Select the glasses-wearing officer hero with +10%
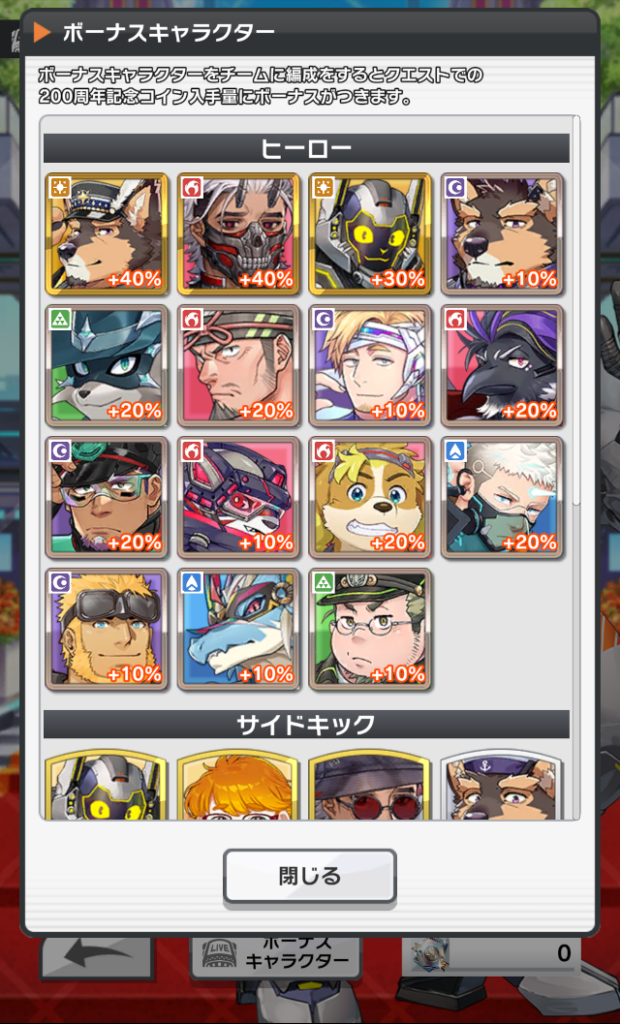Screen dimensions: 620x1024 [x=370, y=630]
